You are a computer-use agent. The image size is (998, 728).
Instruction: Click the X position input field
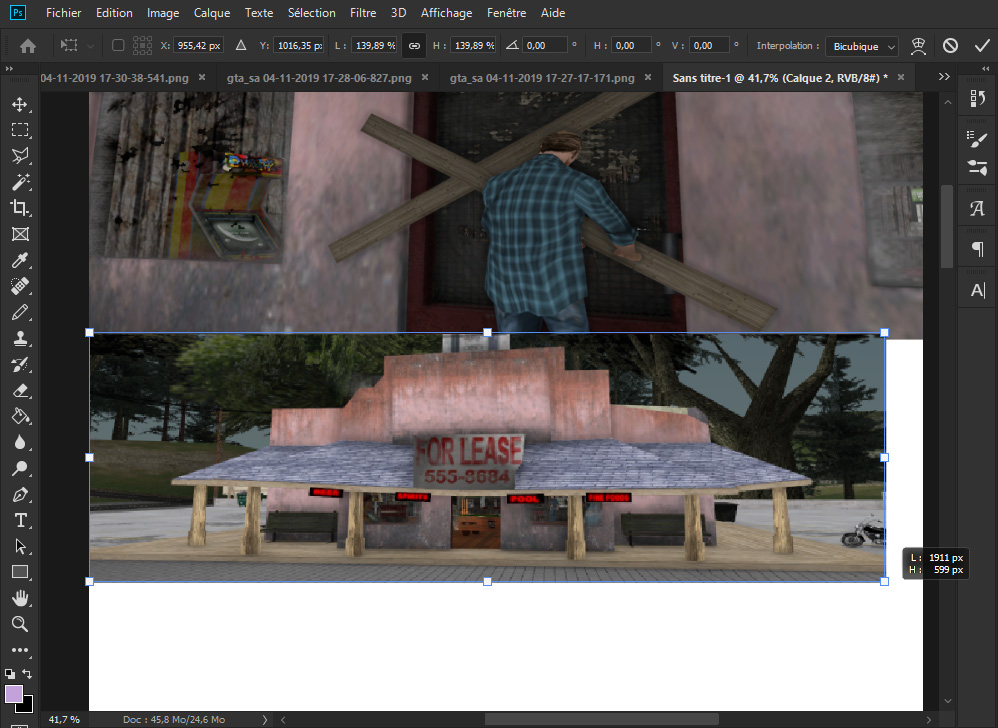[199, 46]
